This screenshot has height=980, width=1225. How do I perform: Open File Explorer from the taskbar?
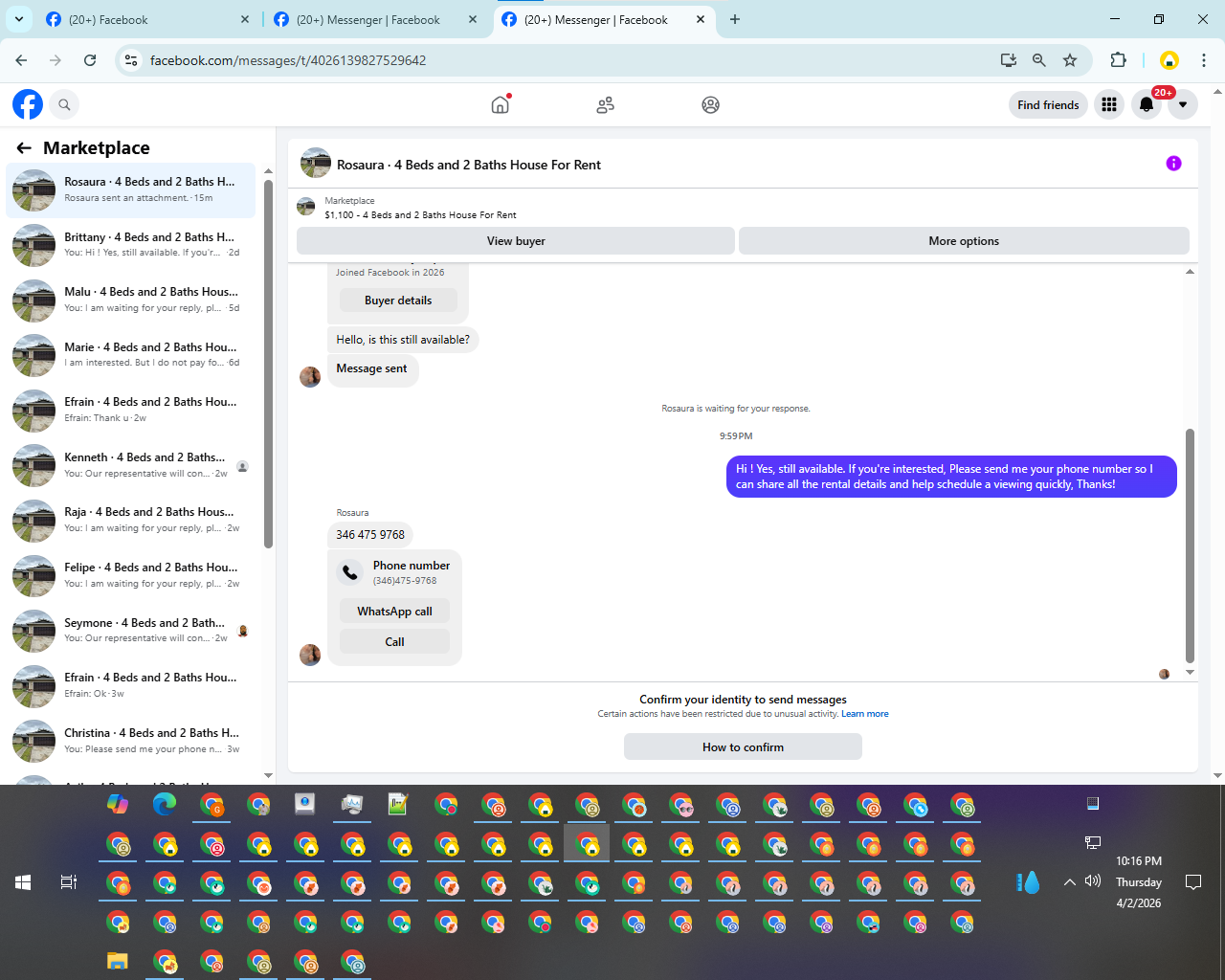(118, 962)
